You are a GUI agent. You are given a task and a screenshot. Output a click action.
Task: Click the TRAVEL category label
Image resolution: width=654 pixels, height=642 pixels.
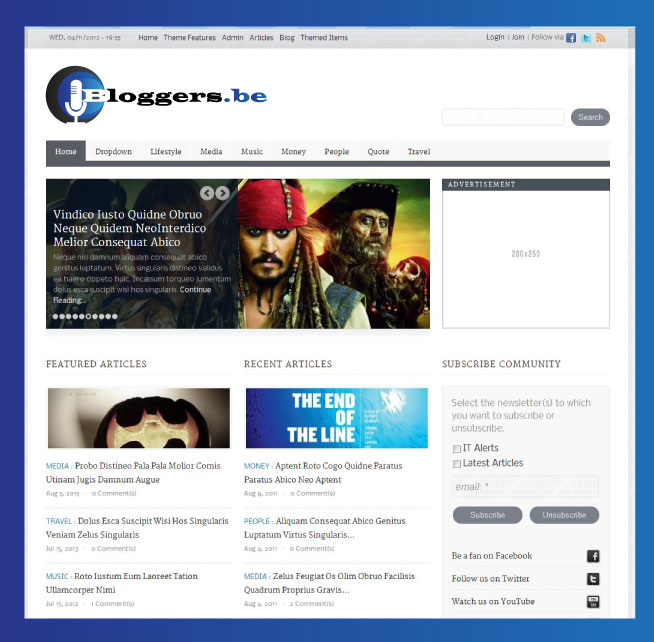click(59, 521)
